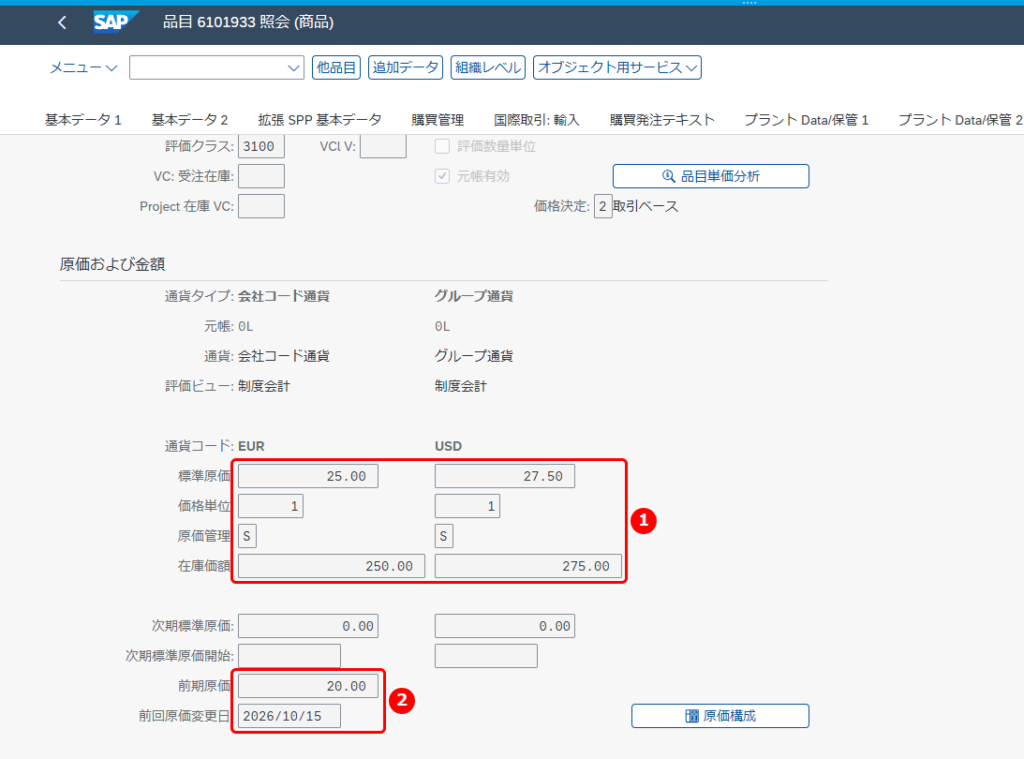Toggle the 評価数量単位 checkbox

442,146
